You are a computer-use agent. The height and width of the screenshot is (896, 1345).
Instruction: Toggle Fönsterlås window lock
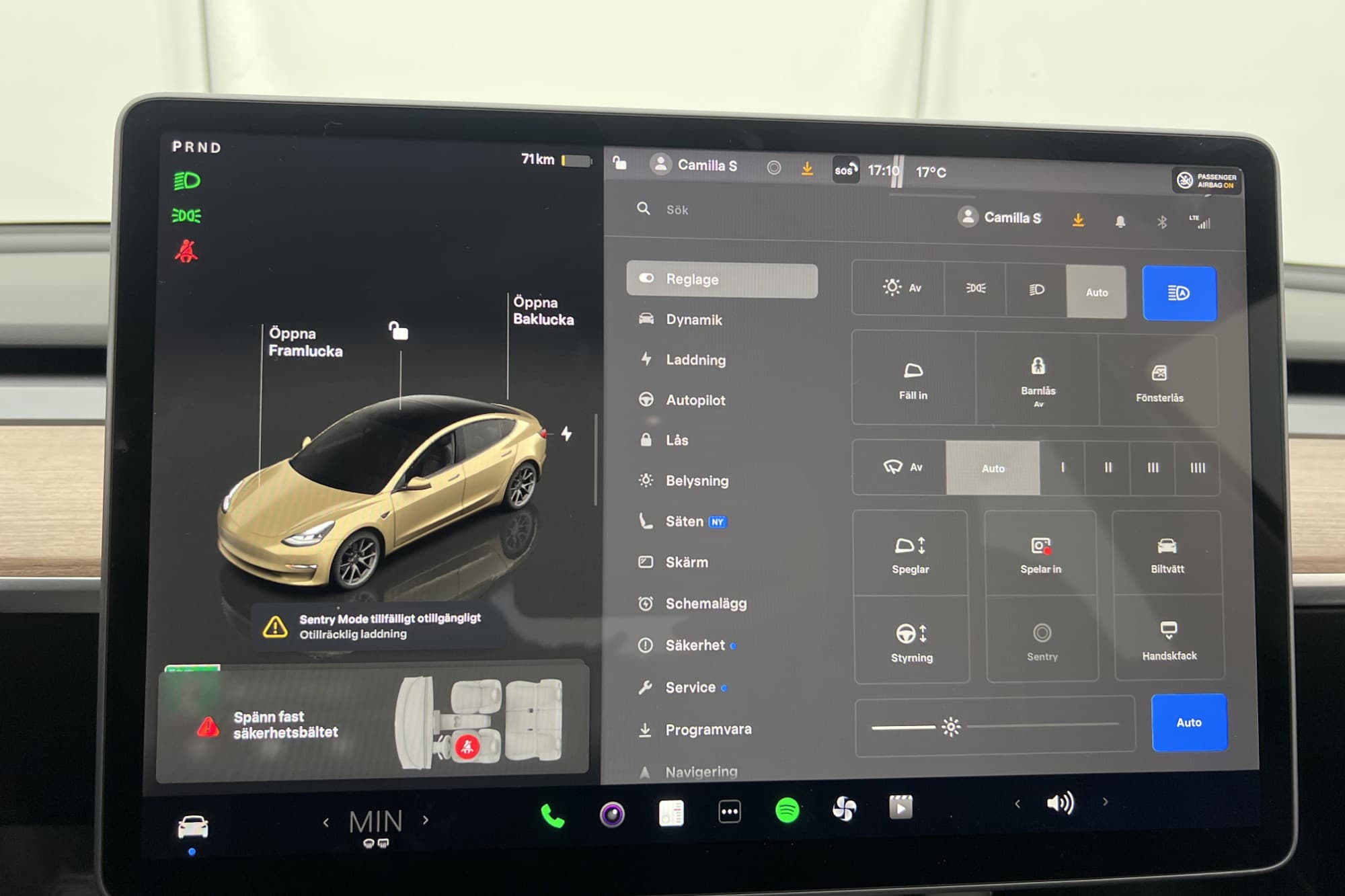[1159, 381]
